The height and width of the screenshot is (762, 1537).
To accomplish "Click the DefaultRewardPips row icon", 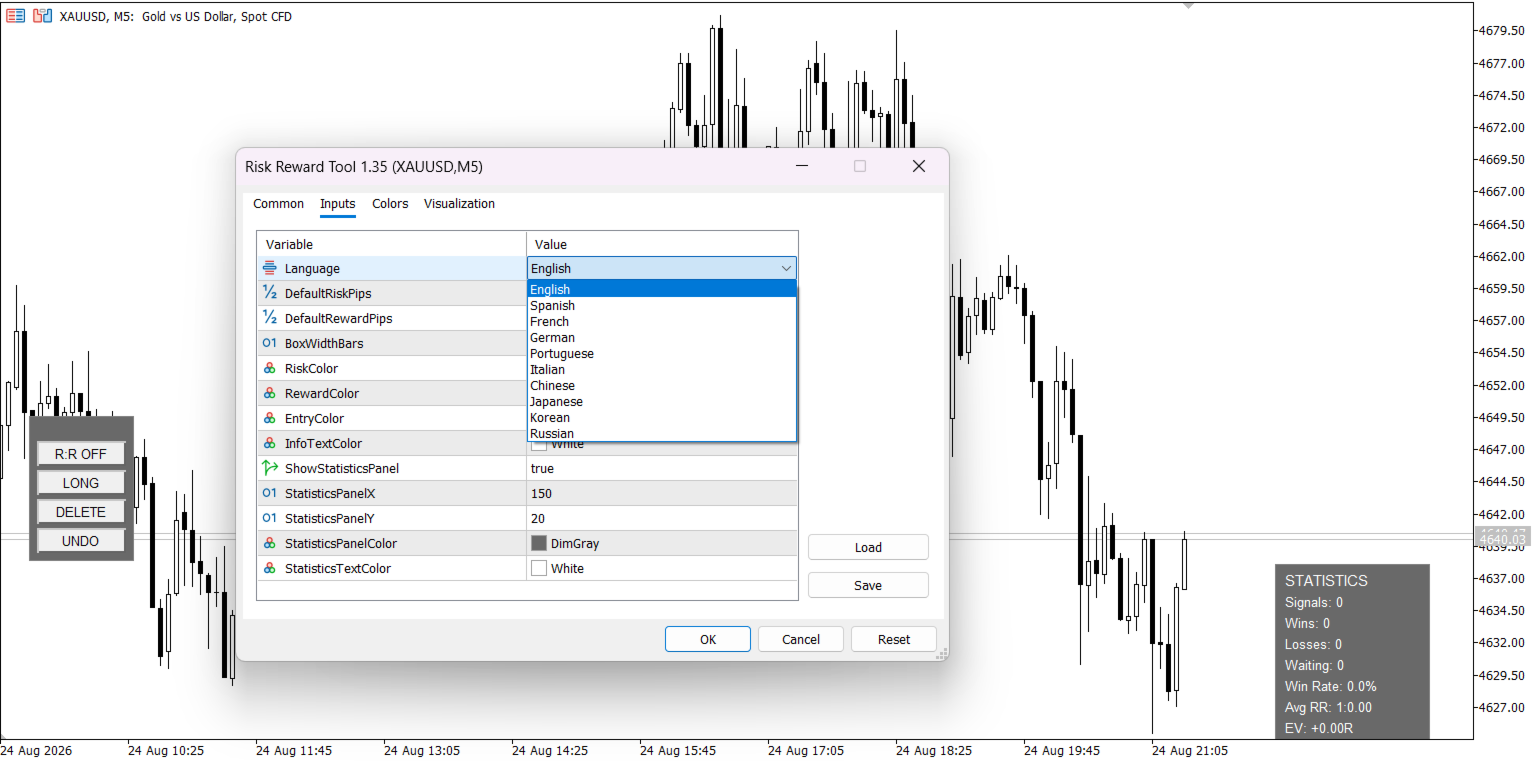I will pos(270,318).
